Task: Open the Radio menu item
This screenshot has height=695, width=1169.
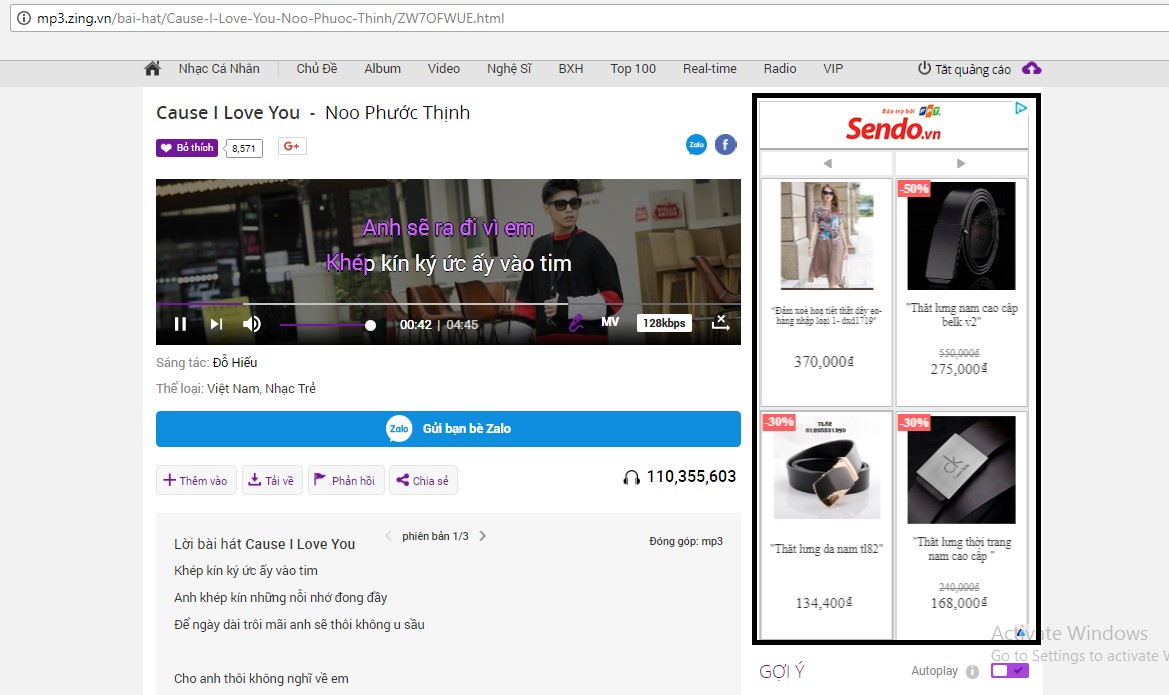Action: coord(780,69)
